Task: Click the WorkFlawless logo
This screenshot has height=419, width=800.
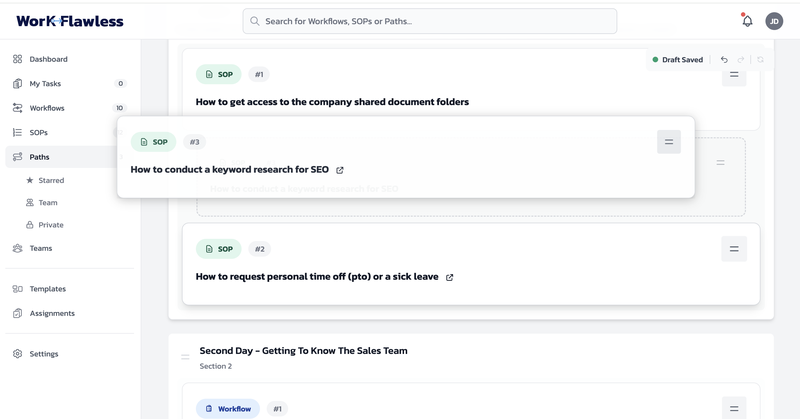Action: click(x=70, y=21)
